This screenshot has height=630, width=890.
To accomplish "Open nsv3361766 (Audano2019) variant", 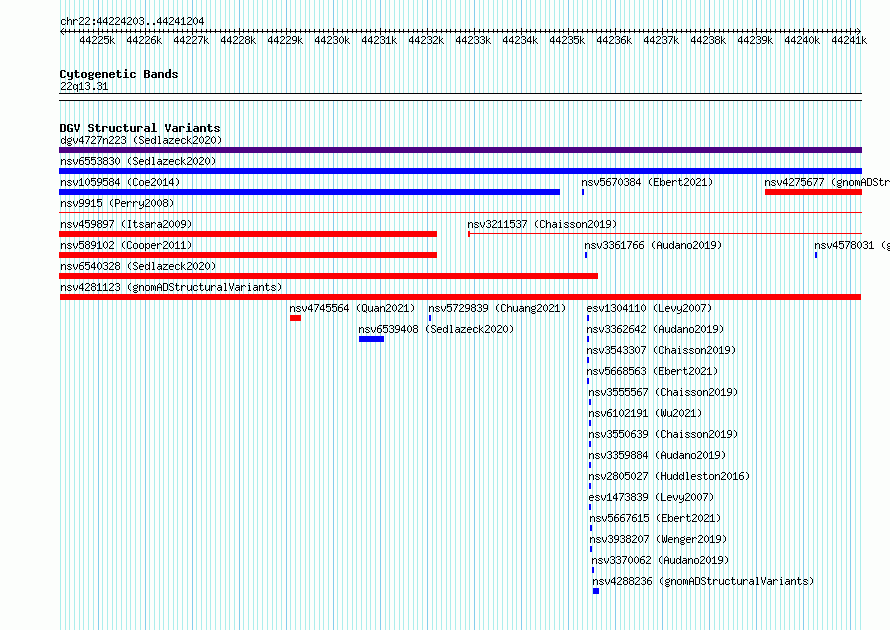I will [653, 245].
